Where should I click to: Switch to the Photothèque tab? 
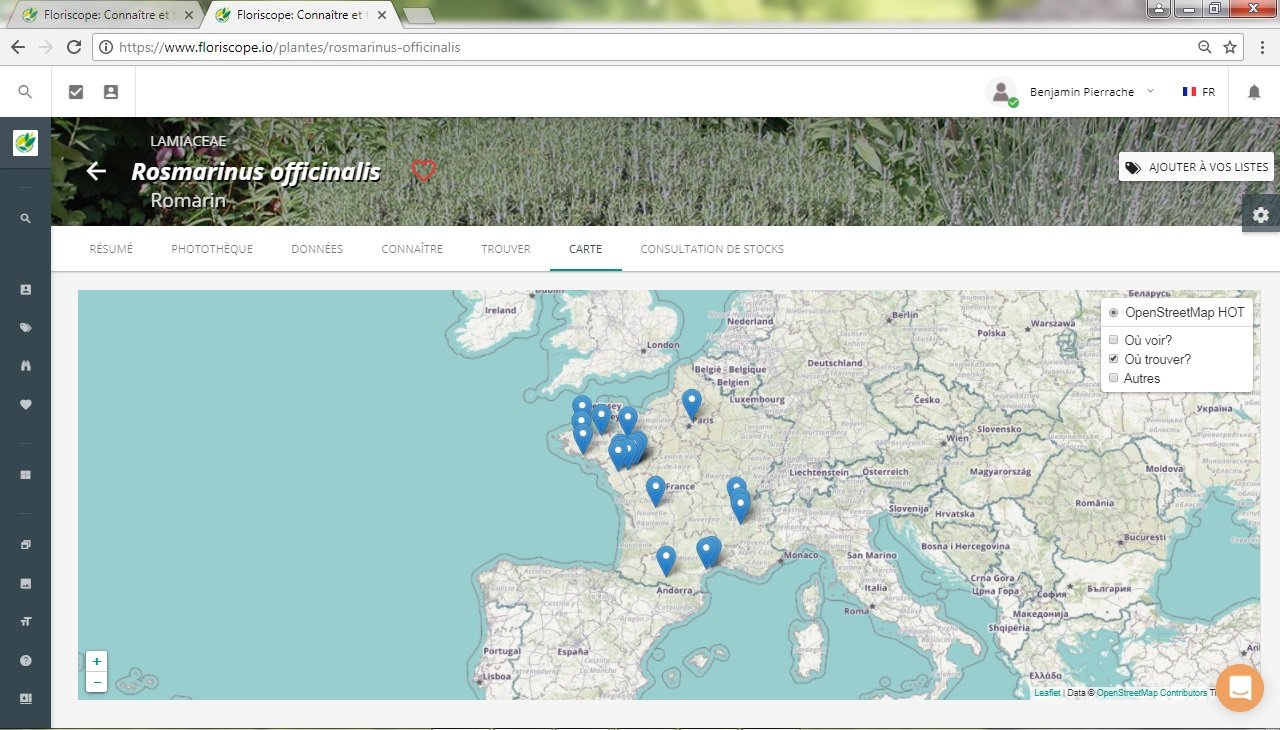pos(212,249)
